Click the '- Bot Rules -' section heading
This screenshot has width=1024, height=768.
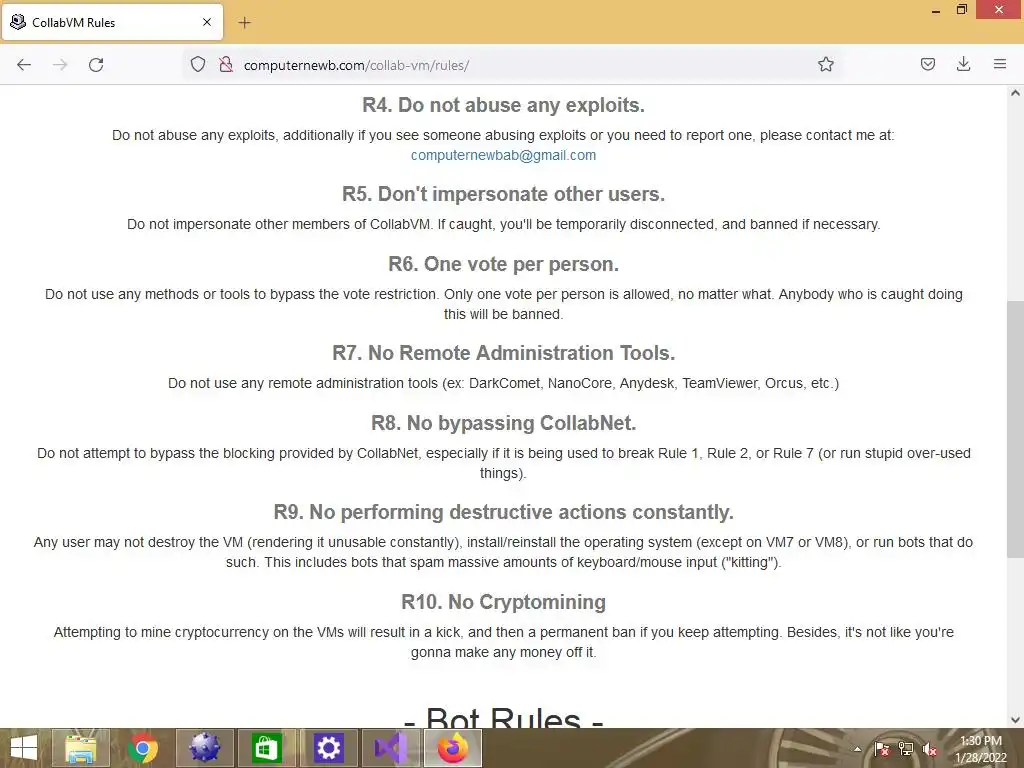pyautogui.click(x=503, y=717)
